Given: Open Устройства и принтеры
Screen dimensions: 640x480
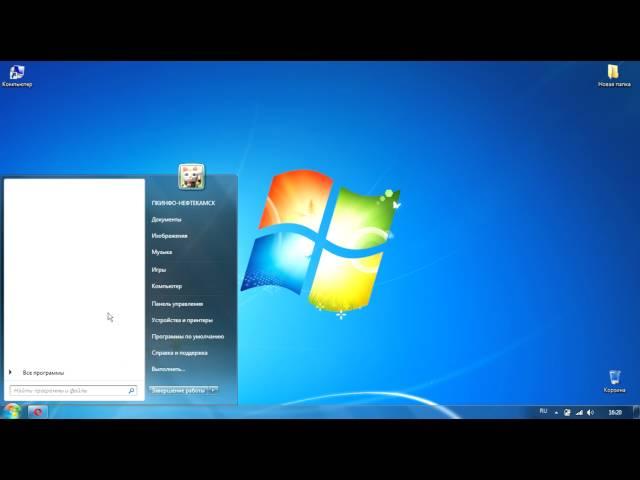Looking at the screenshot, I should click(x=182, y=320).
